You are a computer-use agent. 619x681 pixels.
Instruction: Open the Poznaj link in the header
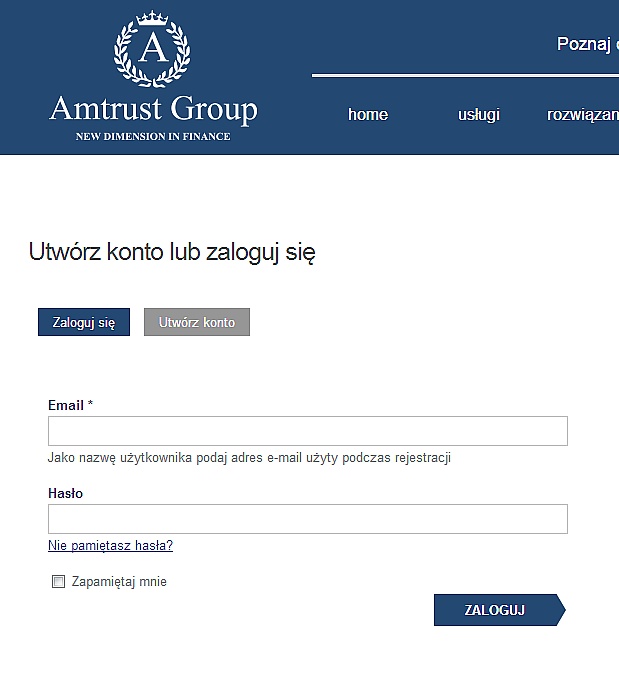click(x=587, y=44)
